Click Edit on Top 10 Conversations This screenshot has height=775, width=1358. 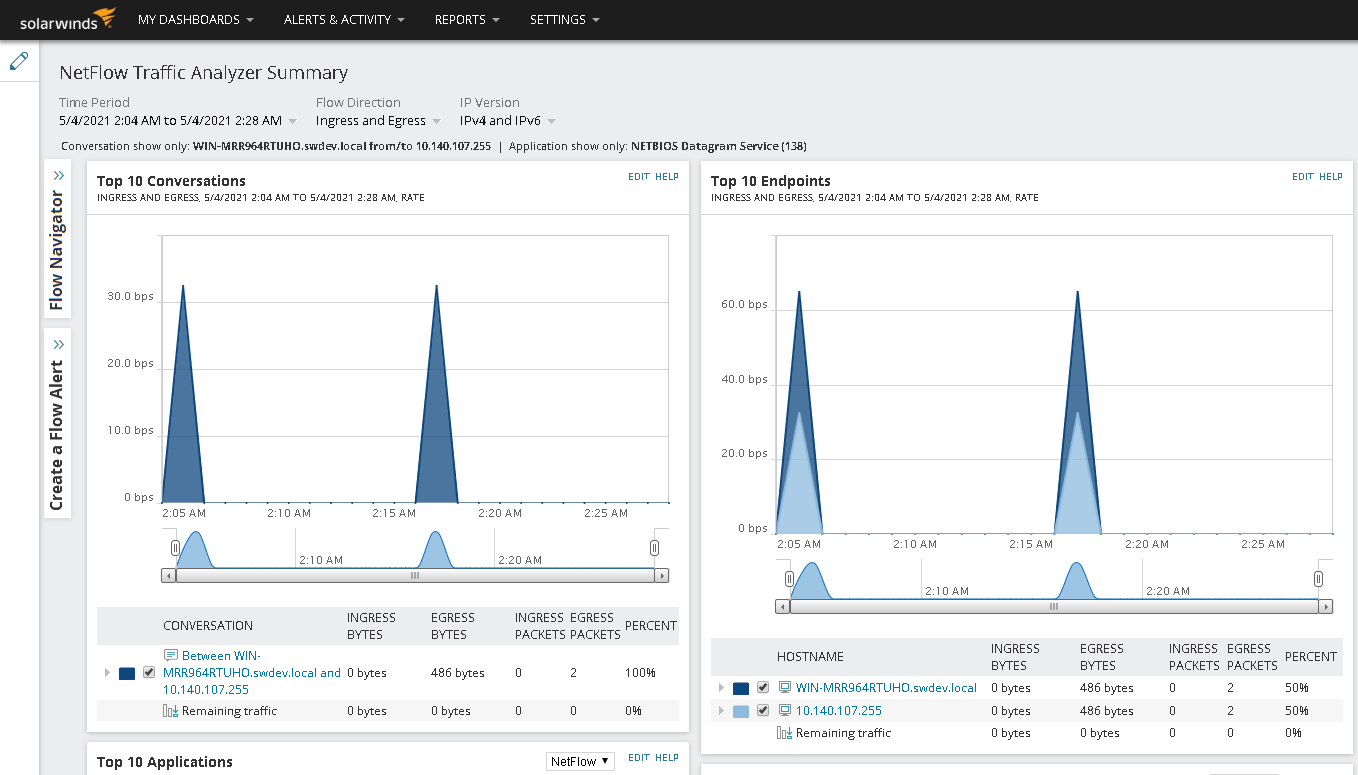pyautogui.click(x=638, y=177)
